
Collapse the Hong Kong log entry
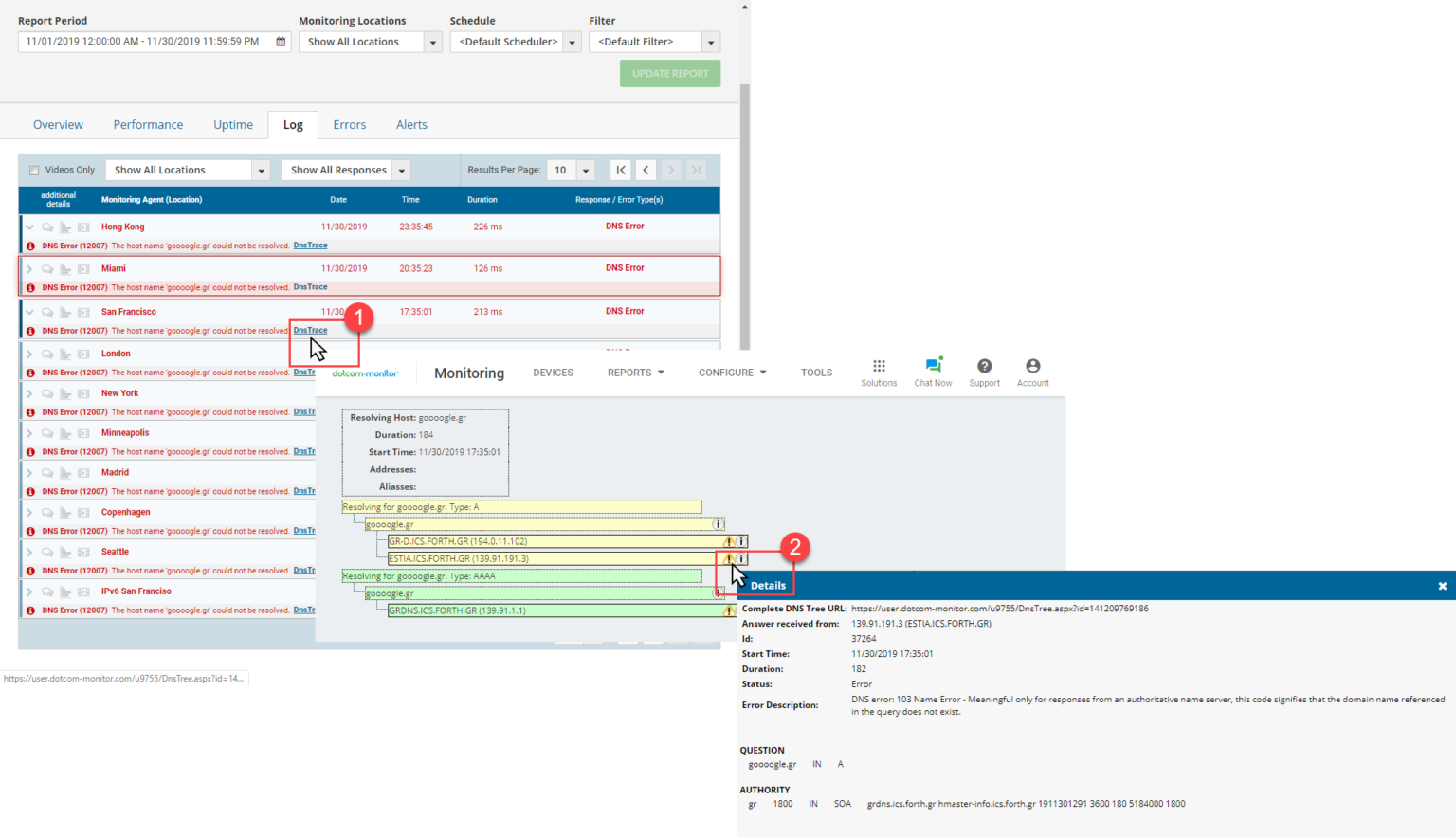(x=30, y=227)
